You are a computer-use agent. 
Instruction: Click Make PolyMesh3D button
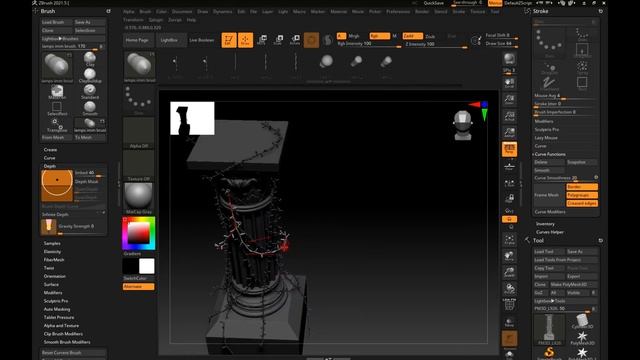pos(573,284)
